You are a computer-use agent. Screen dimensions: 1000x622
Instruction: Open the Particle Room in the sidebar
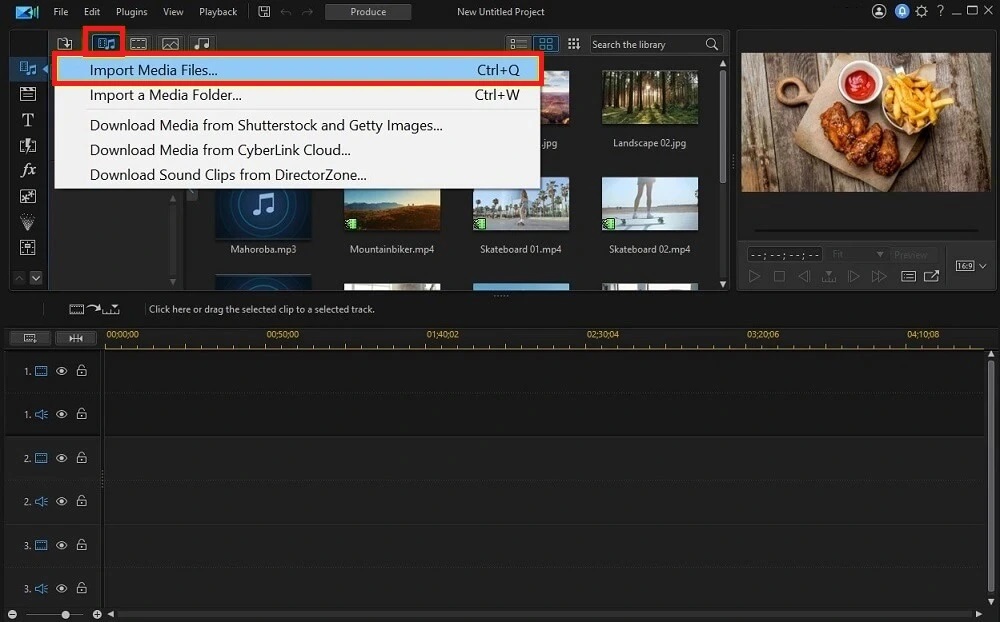coord(27,221)
